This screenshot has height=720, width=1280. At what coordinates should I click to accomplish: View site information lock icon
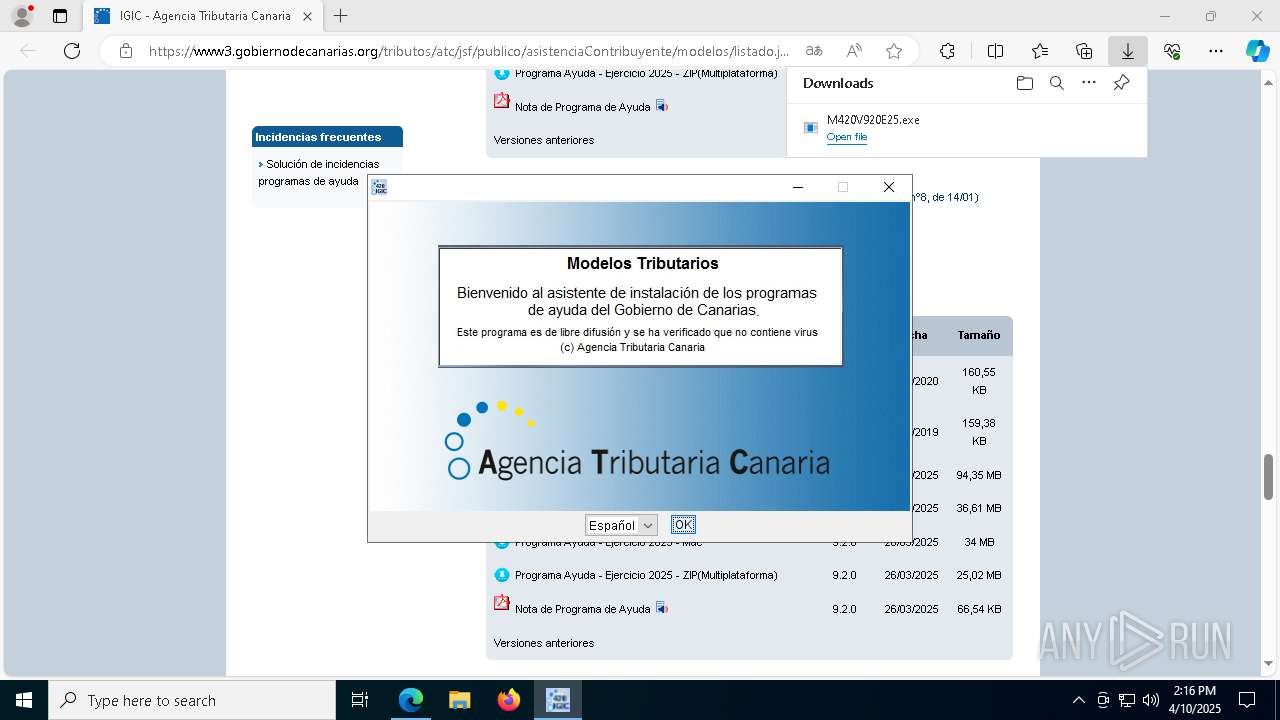126,51
